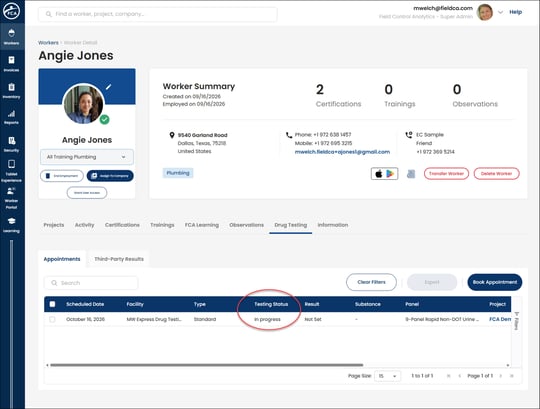Go to first page of results
540x409 pixels.
tap(449, 376)
